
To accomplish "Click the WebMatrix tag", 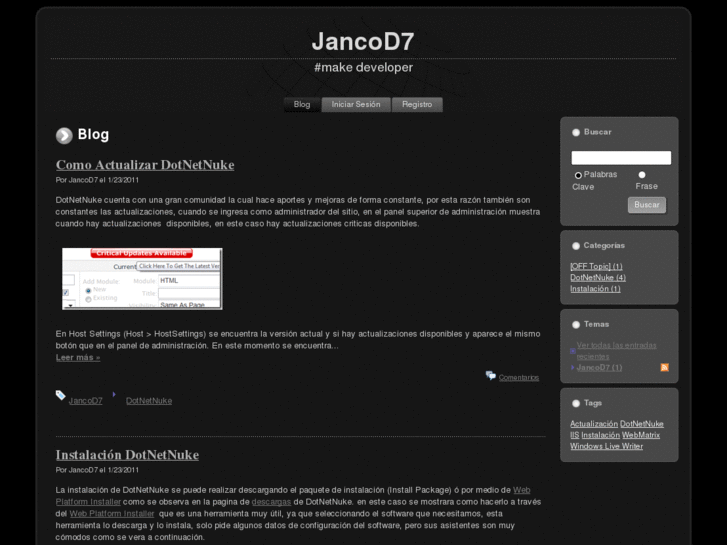I will tap(641, 435).
